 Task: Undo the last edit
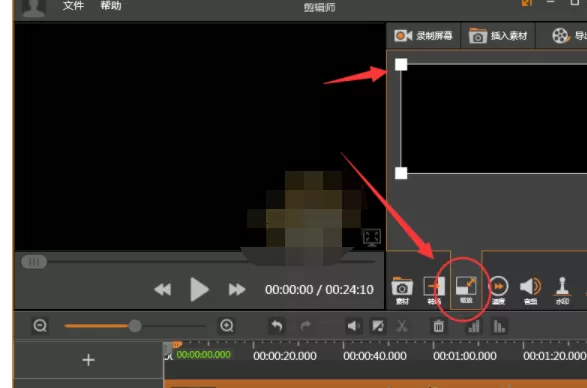(277, 326)
